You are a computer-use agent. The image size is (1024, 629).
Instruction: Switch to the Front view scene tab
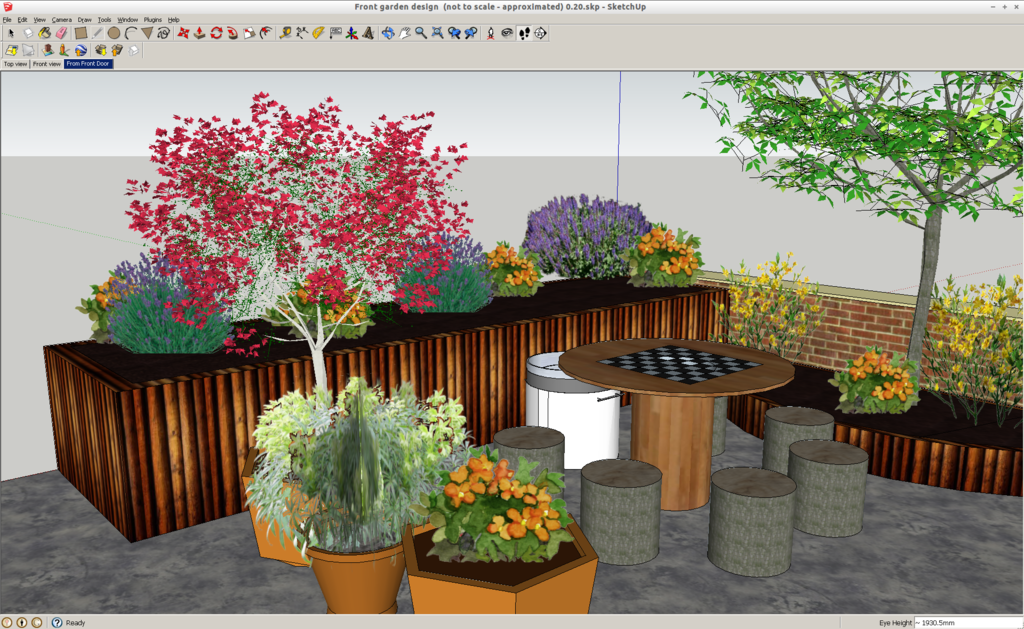coord(46,64)
